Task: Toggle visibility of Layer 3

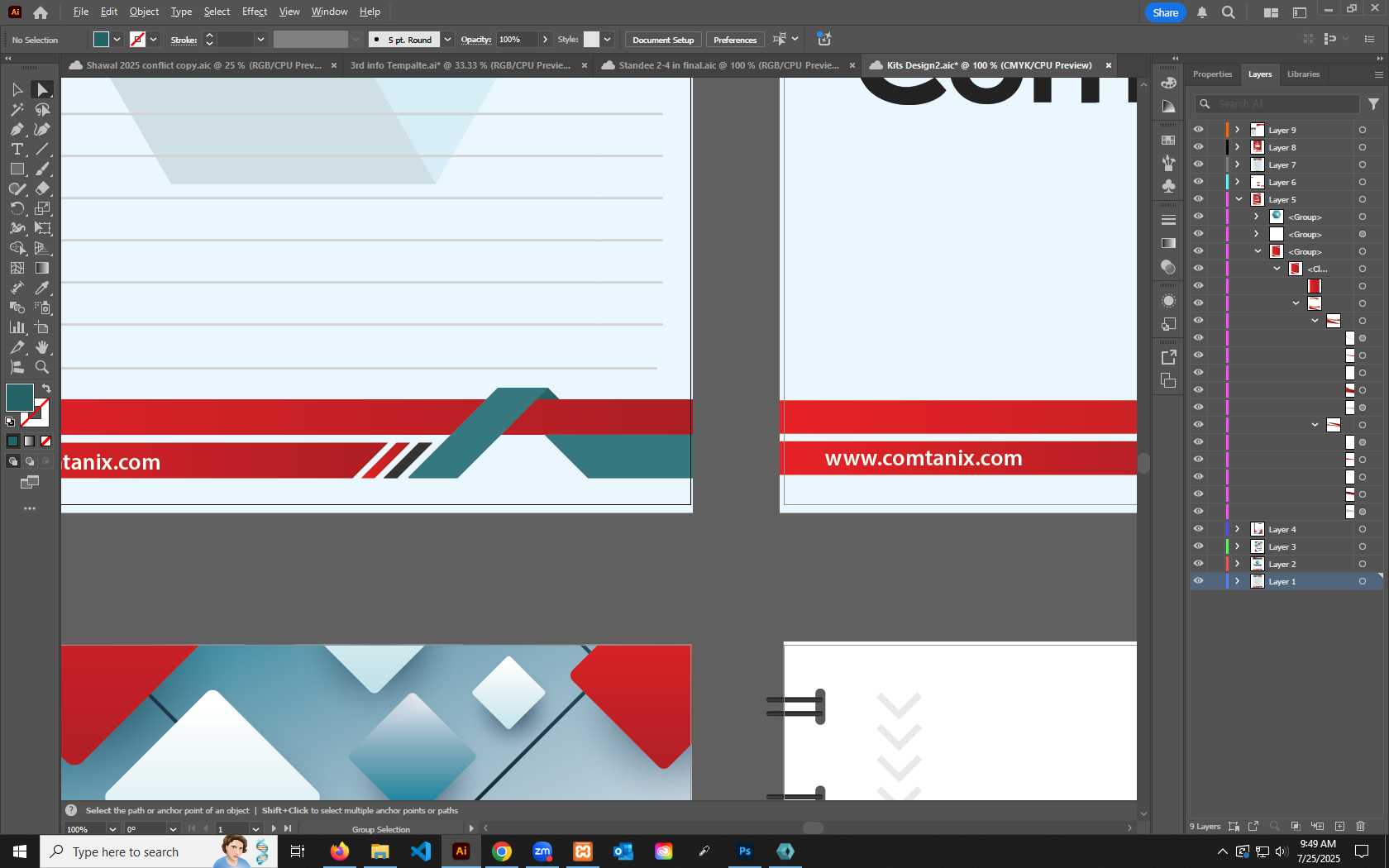Action: (1198, 546)
